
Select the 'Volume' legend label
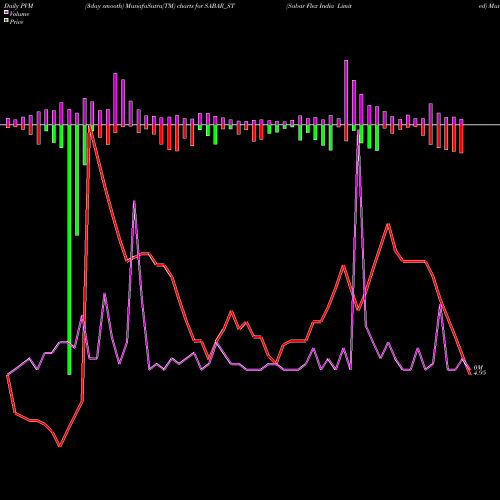click(19, 14)
